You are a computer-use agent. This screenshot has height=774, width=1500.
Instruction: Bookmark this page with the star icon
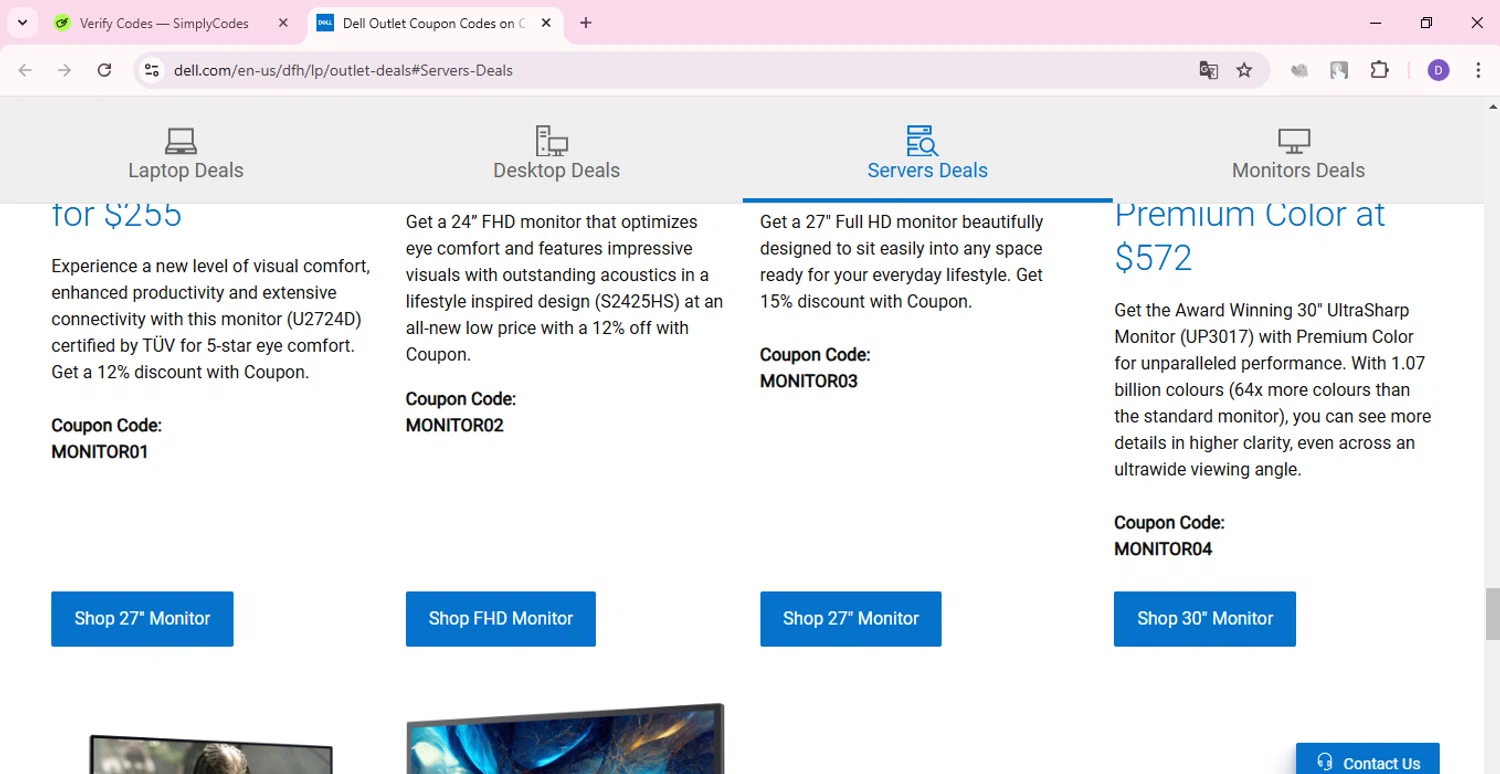tap(1244, 70)
